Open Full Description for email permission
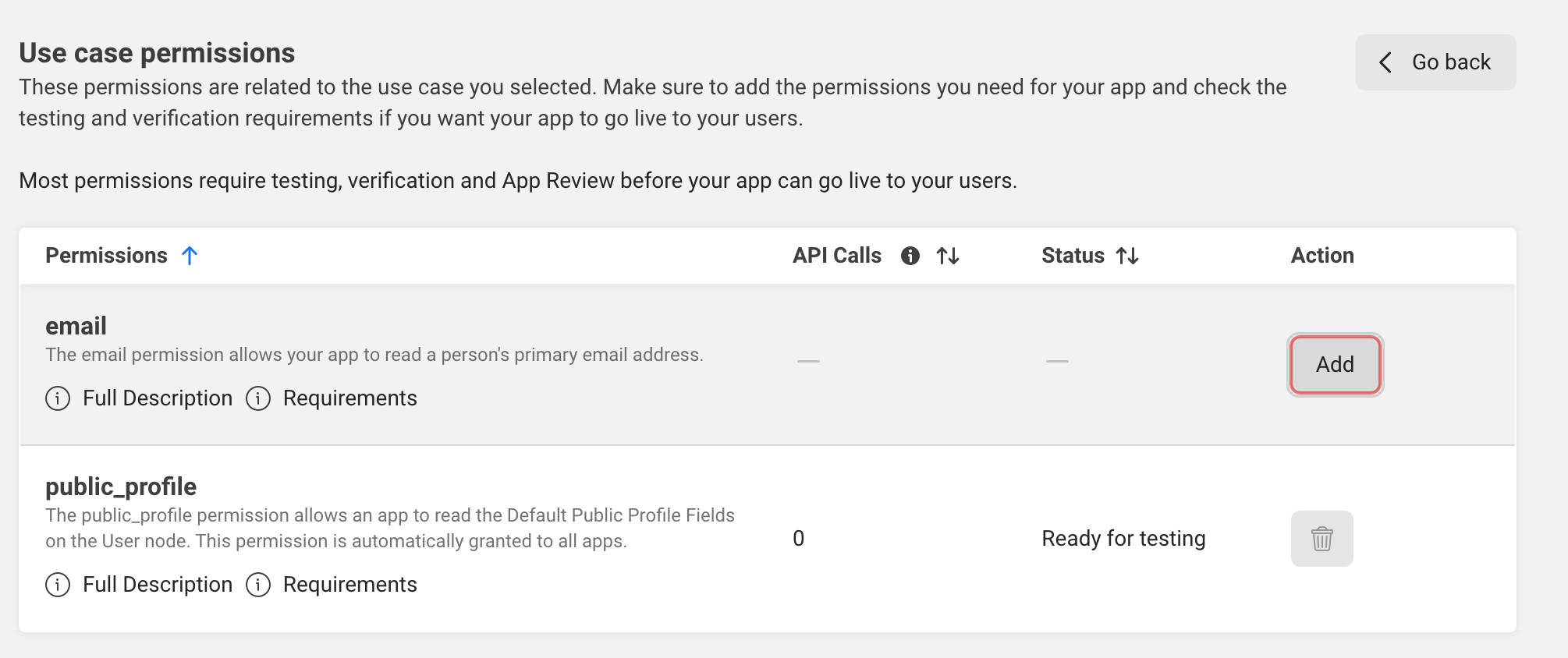This screenshot has height=658, width=1568. point(158,398)
